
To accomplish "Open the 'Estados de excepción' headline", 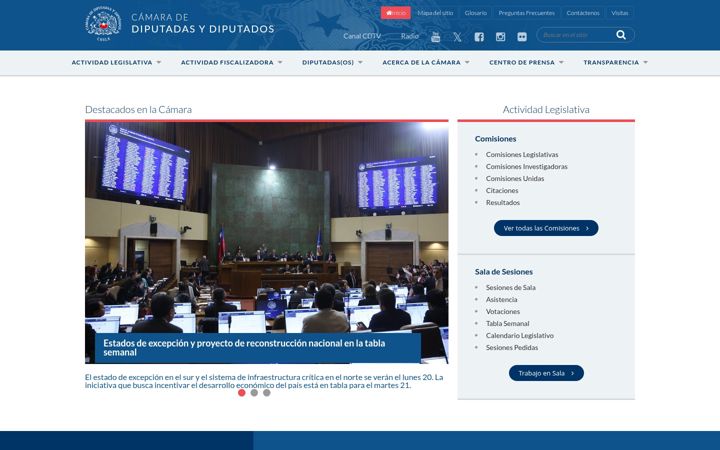I will pyautogui.click(x=244, y=348).
